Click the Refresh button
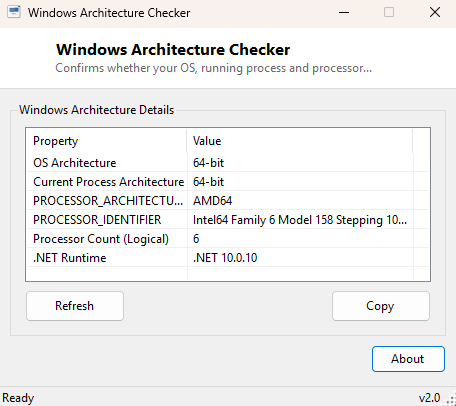This screenshot has width=456, height=406. pos(75,306)
